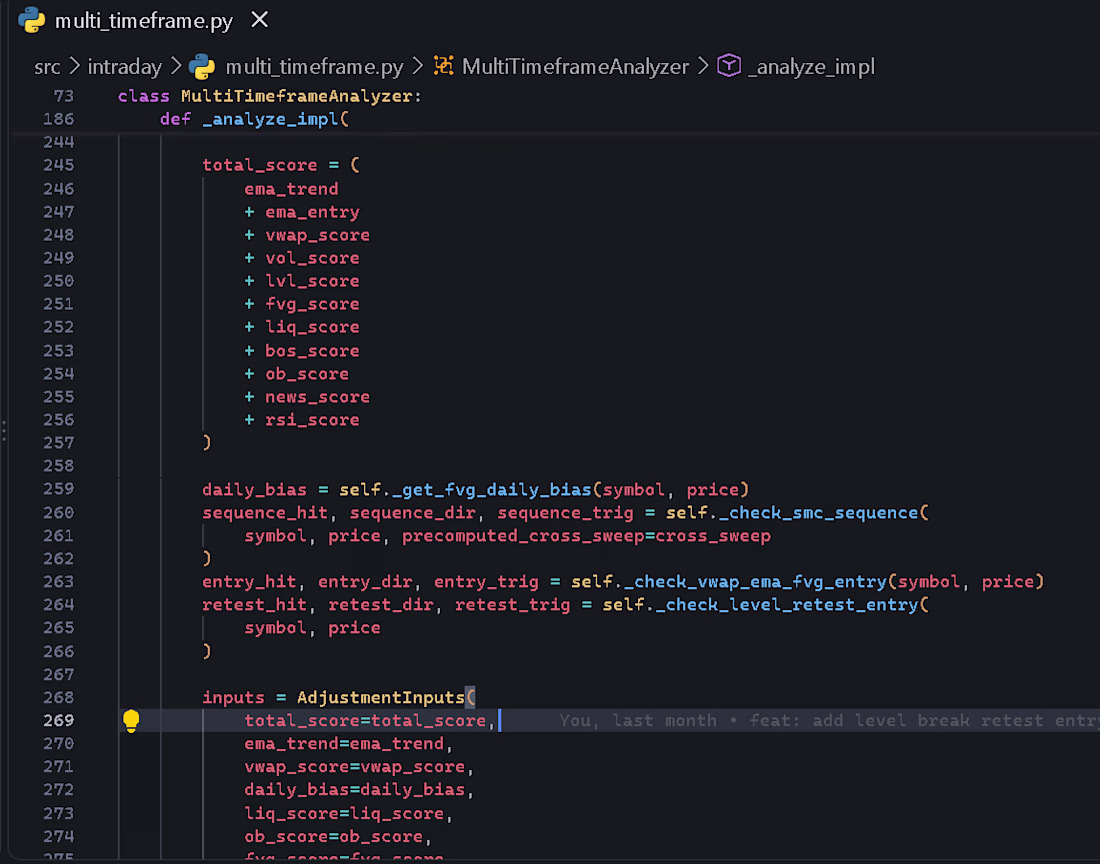Image resolution: width=1100 pixels, height=864 pixels.
Task: Select line number 245 in the gutter
Action: click(58, 166)
